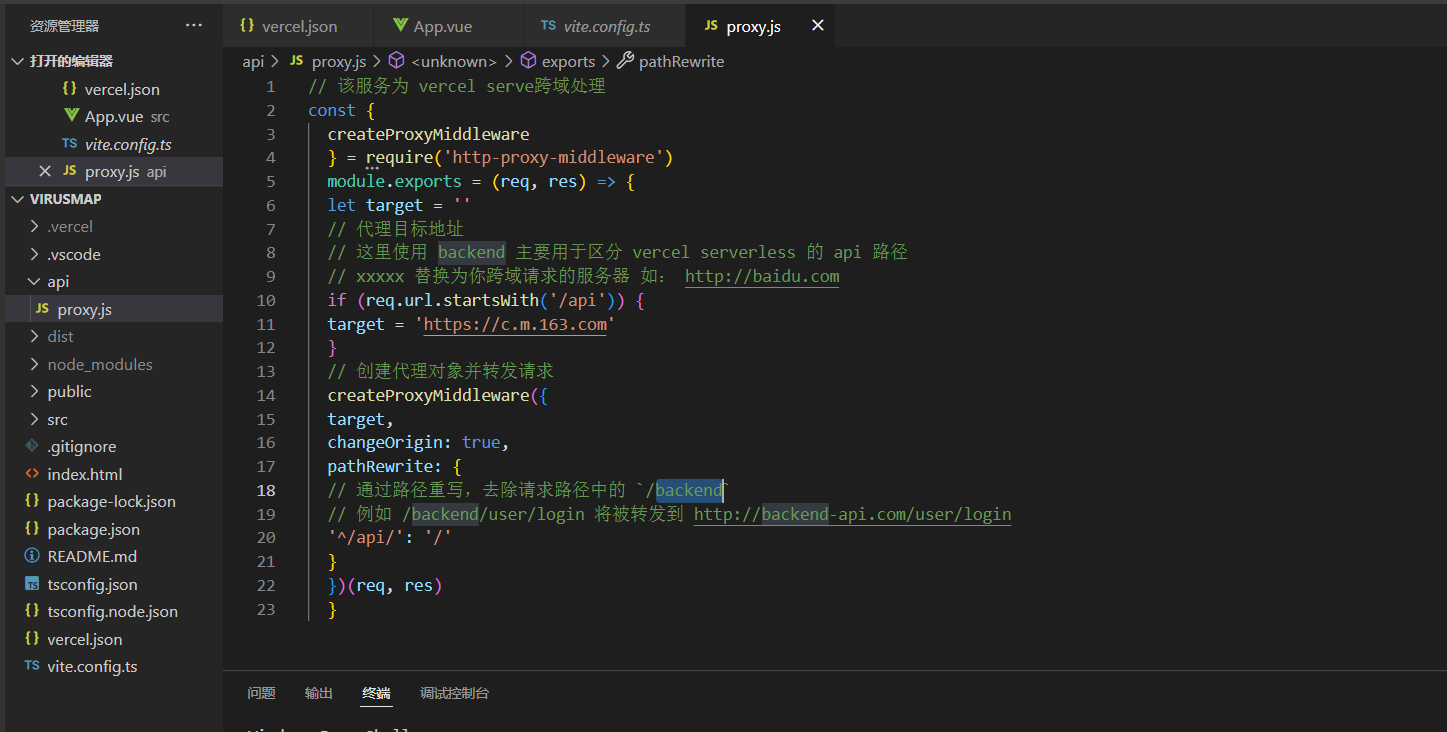
Task: Close proxy.js from open editors list
Action: [45, 171]
